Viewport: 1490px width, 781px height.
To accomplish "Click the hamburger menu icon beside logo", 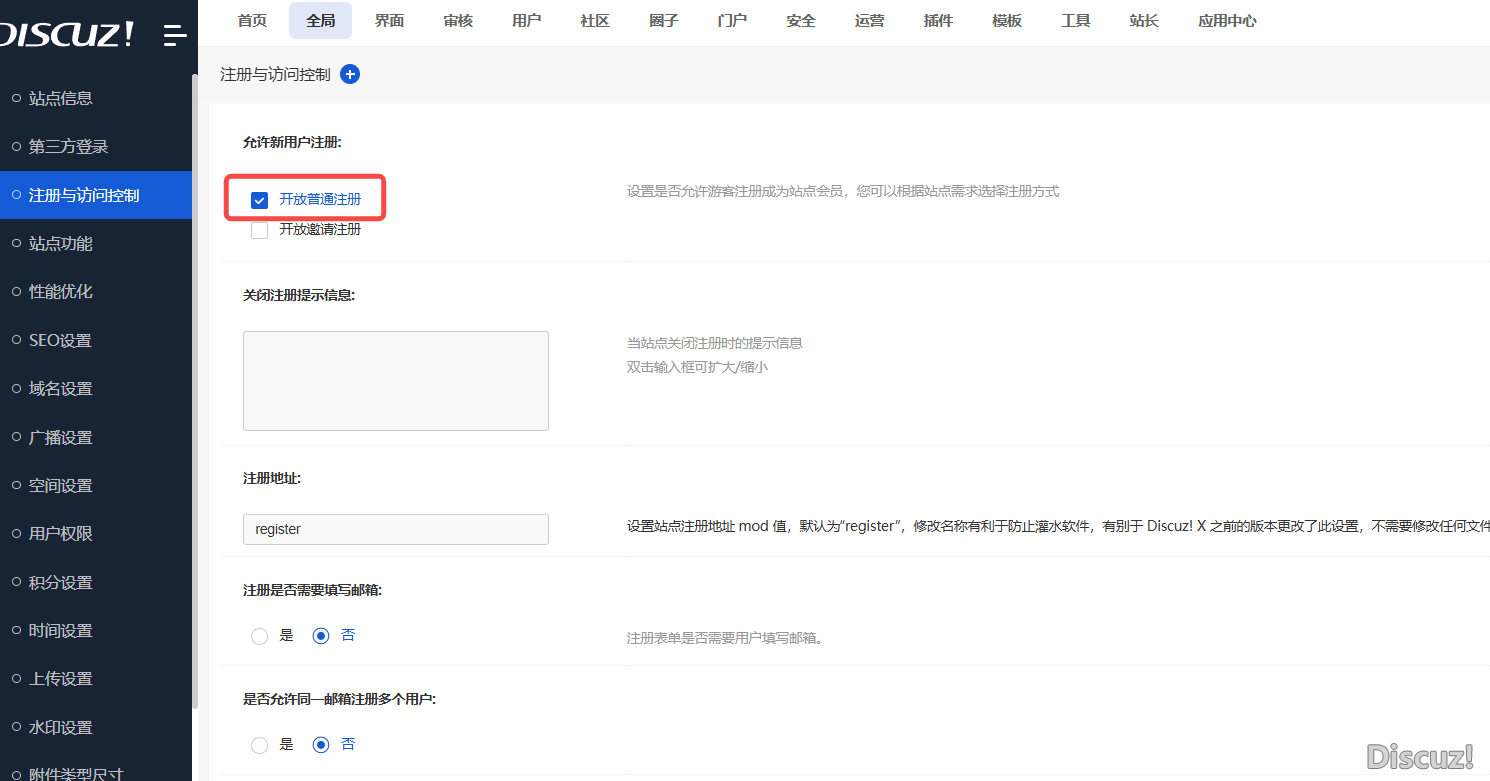I will pyautogui.click(x=175, y=36).
